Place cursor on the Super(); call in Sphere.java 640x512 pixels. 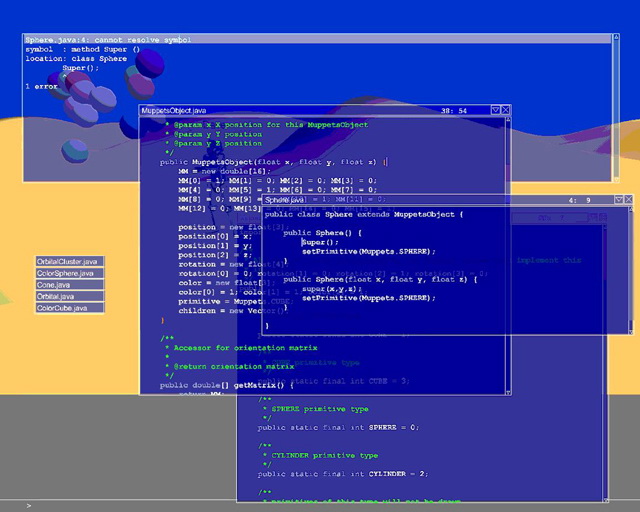click(x=320, y=242)
